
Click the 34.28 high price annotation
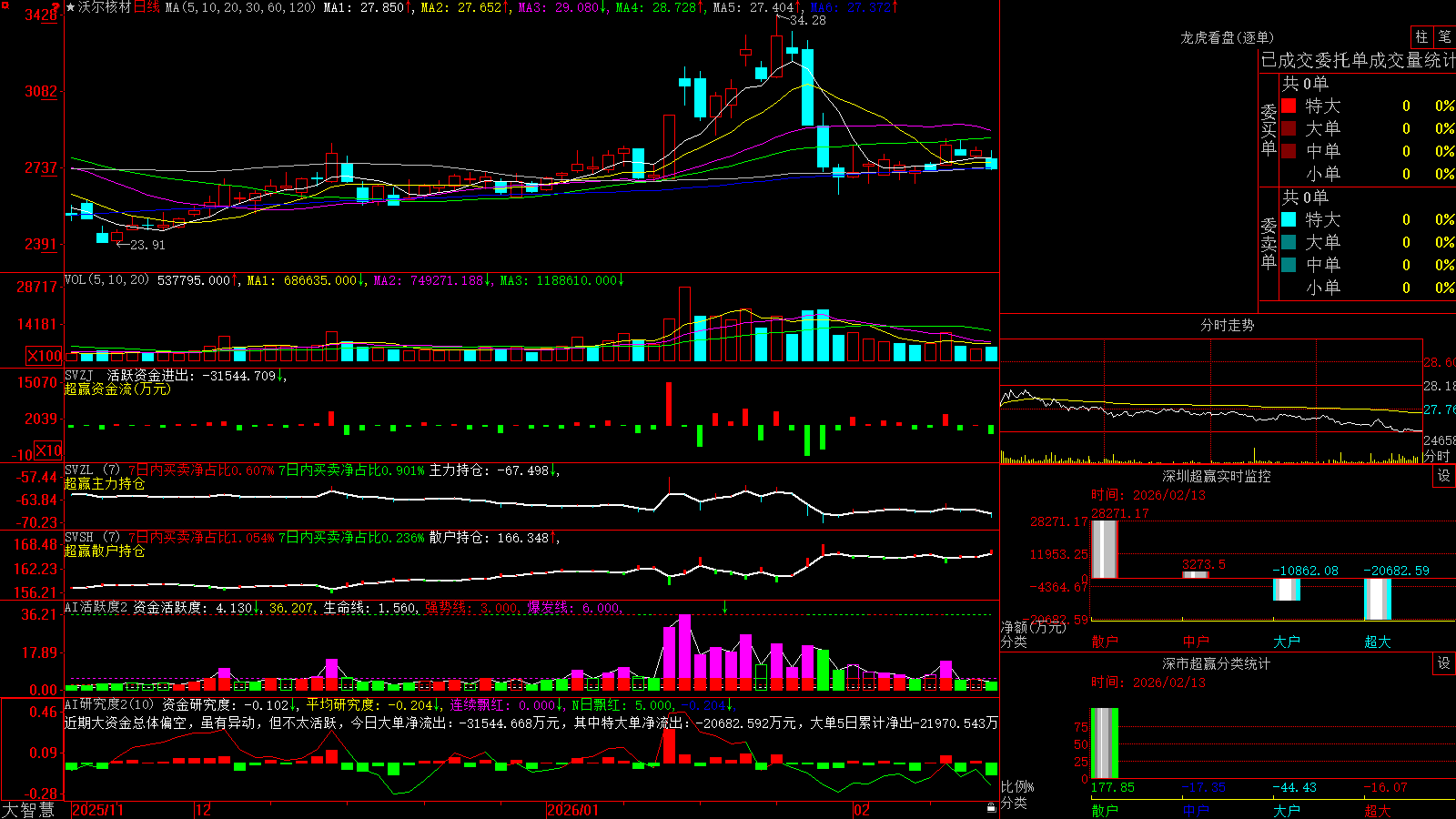(808, 20)
